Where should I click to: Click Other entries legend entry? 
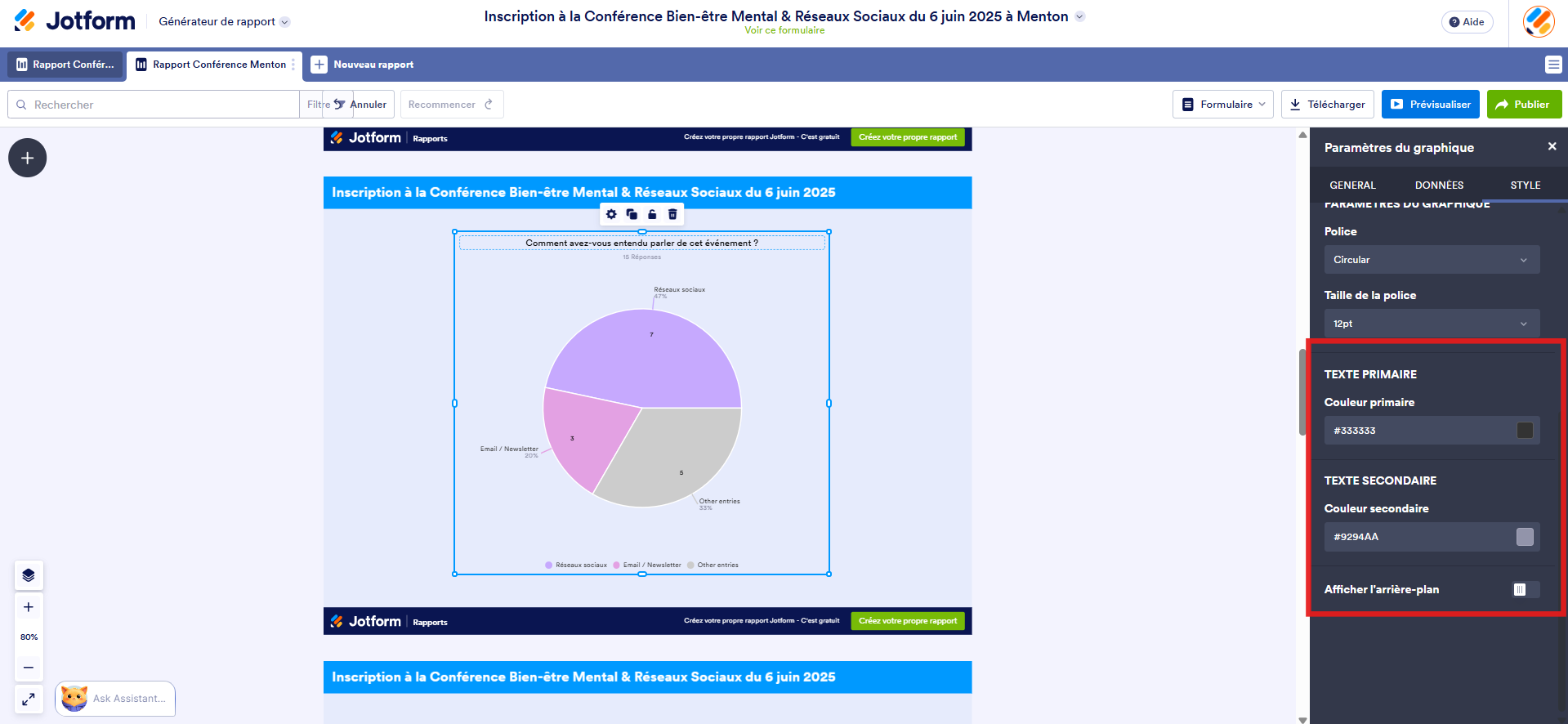[x=713, y=565]
